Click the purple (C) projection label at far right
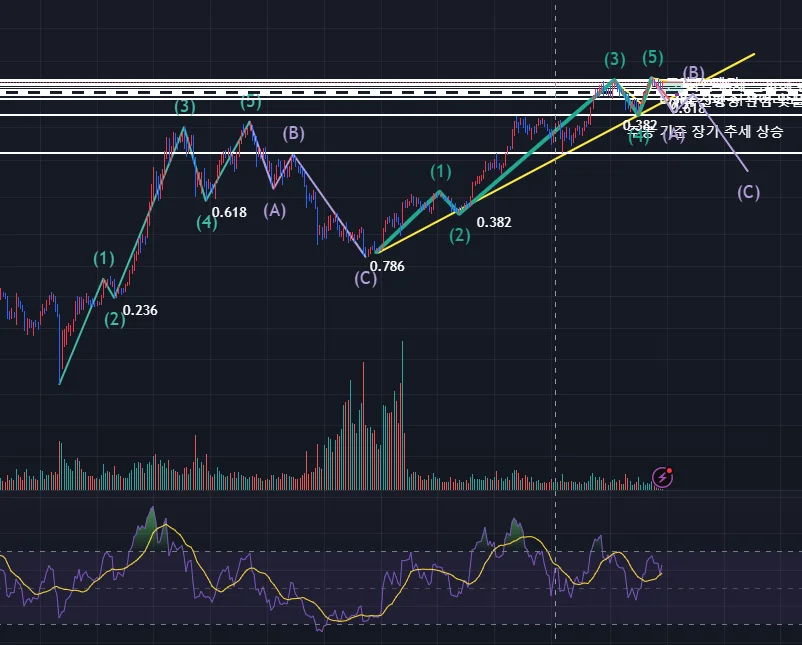The image size is (802, 645). [x=748, y=193]
